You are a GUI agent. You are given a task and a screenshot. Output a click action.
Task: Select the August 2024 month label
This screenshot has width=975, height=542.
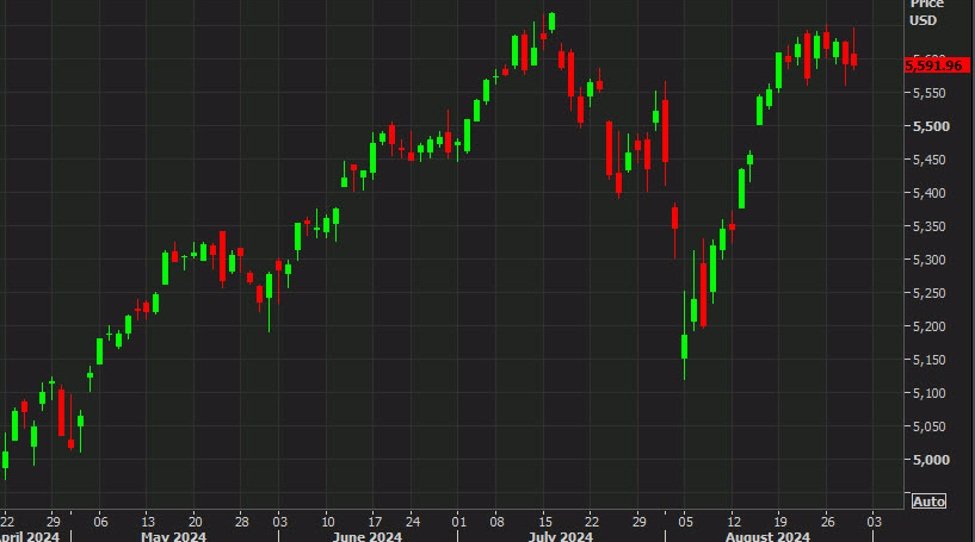(x=767, y=537)
